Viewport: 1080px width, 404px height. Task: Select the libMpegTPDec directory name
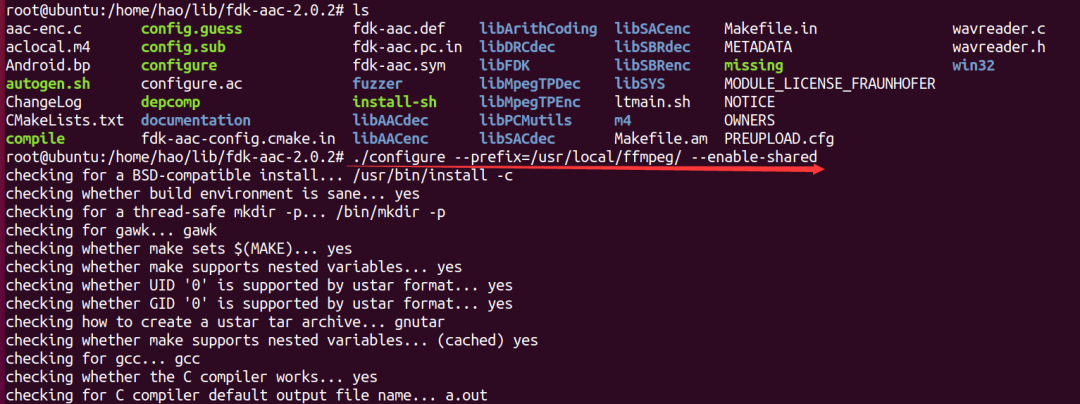pyautogui.click(x=529, y=83)
